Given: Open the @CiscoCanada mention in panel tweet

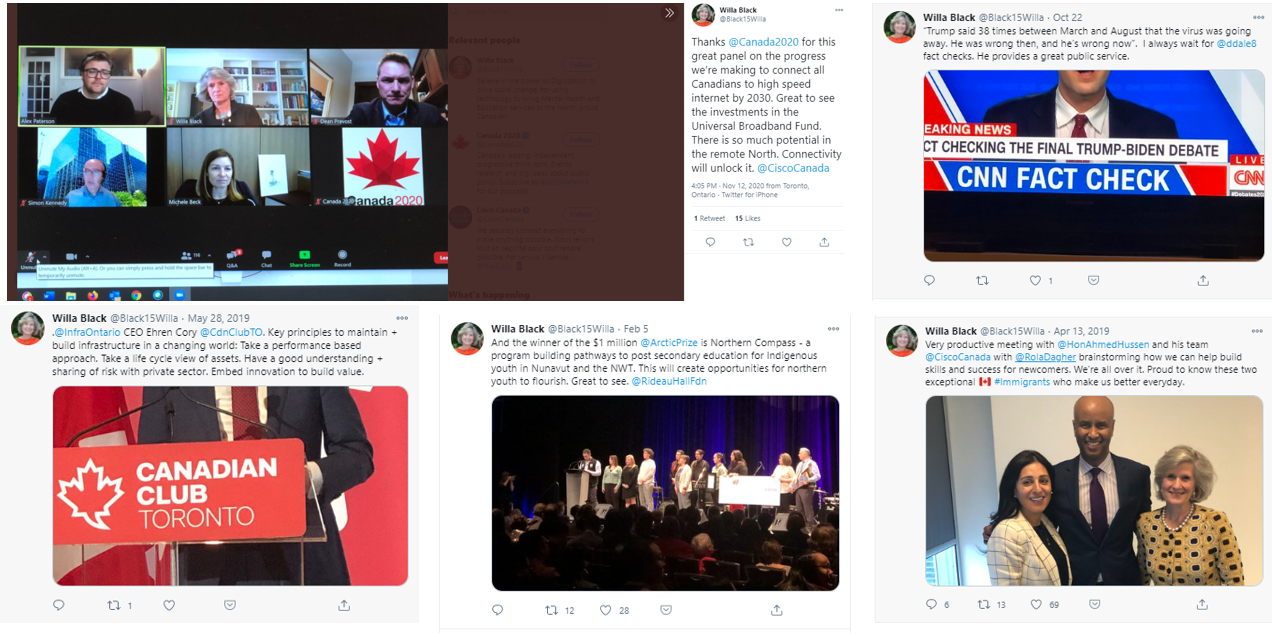Looking at the screenshot, I should [793, 168].
